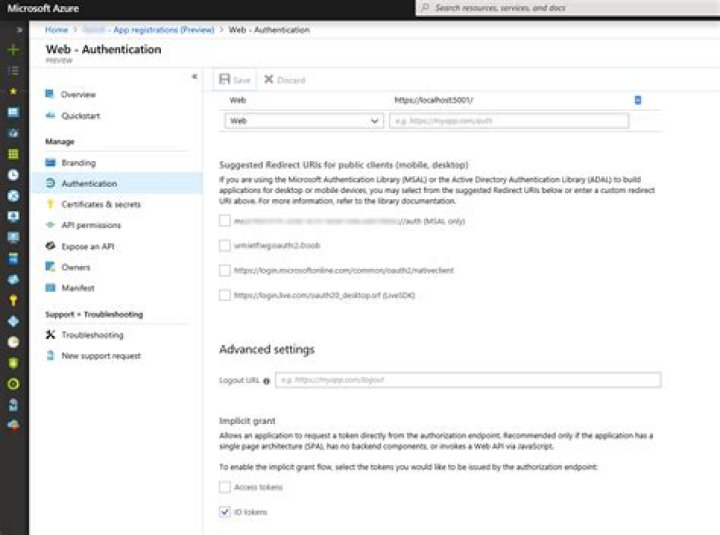Go to Branding settings
This screenshot has width=720, height=535.
point(79,163)
